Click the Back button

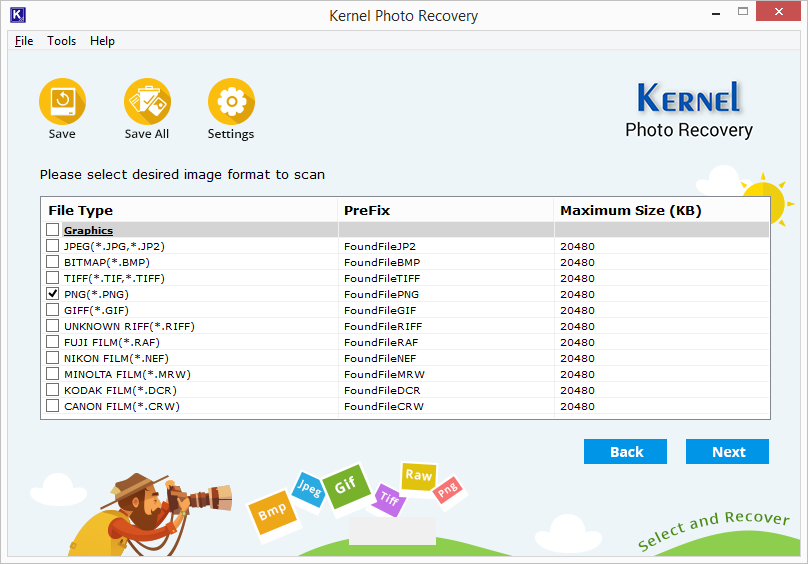tap(626, 452)
